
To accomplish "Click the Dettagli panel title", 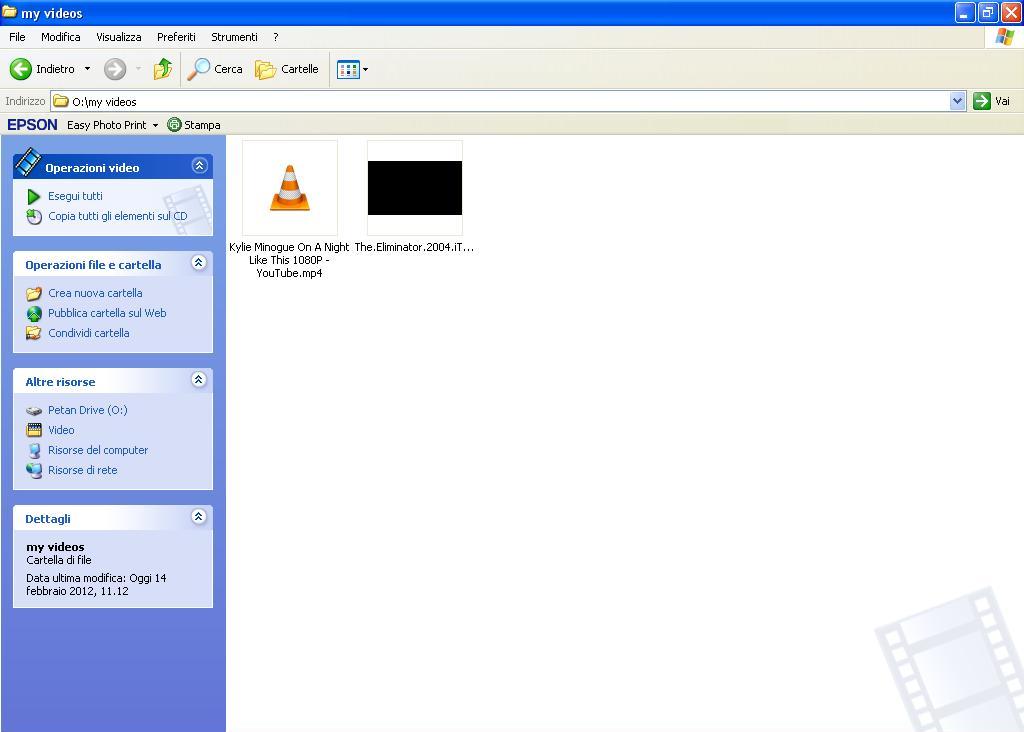I will pyautogui.click(x=48, y=519).
